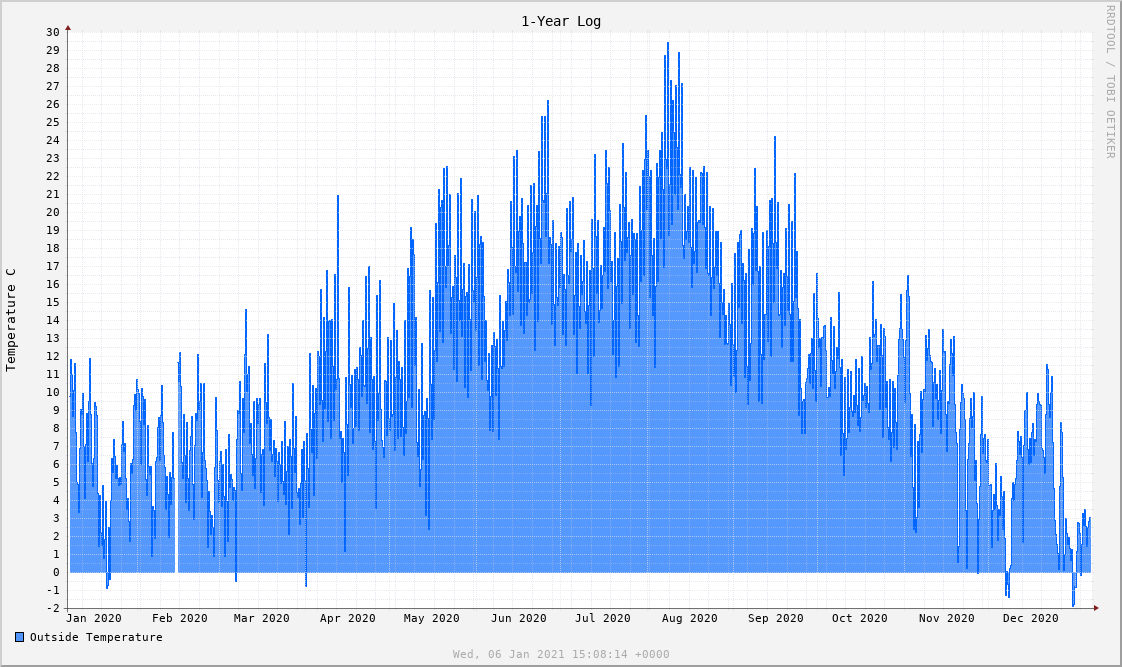Select the Mar 2020 axis label
Screen dimensions: 1122x667
tap(261, 618)
